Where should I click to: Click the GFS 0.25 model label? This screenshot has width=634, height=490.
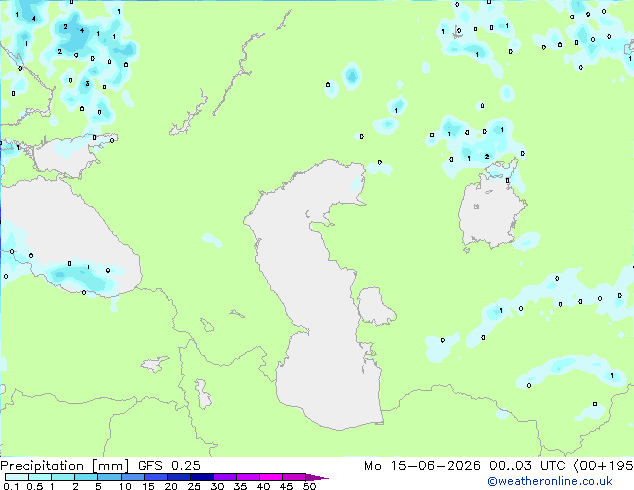click(169, 466)
